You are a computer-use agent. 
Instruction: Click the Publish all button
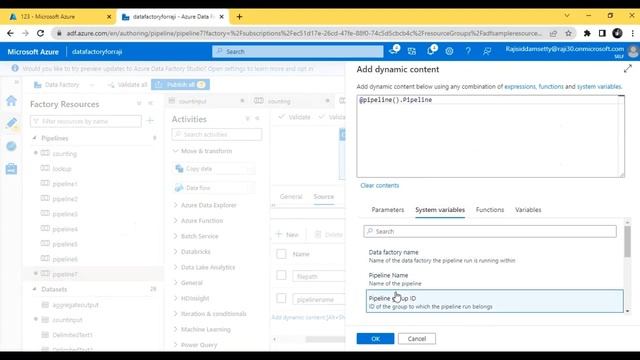[x=180, y=84]
